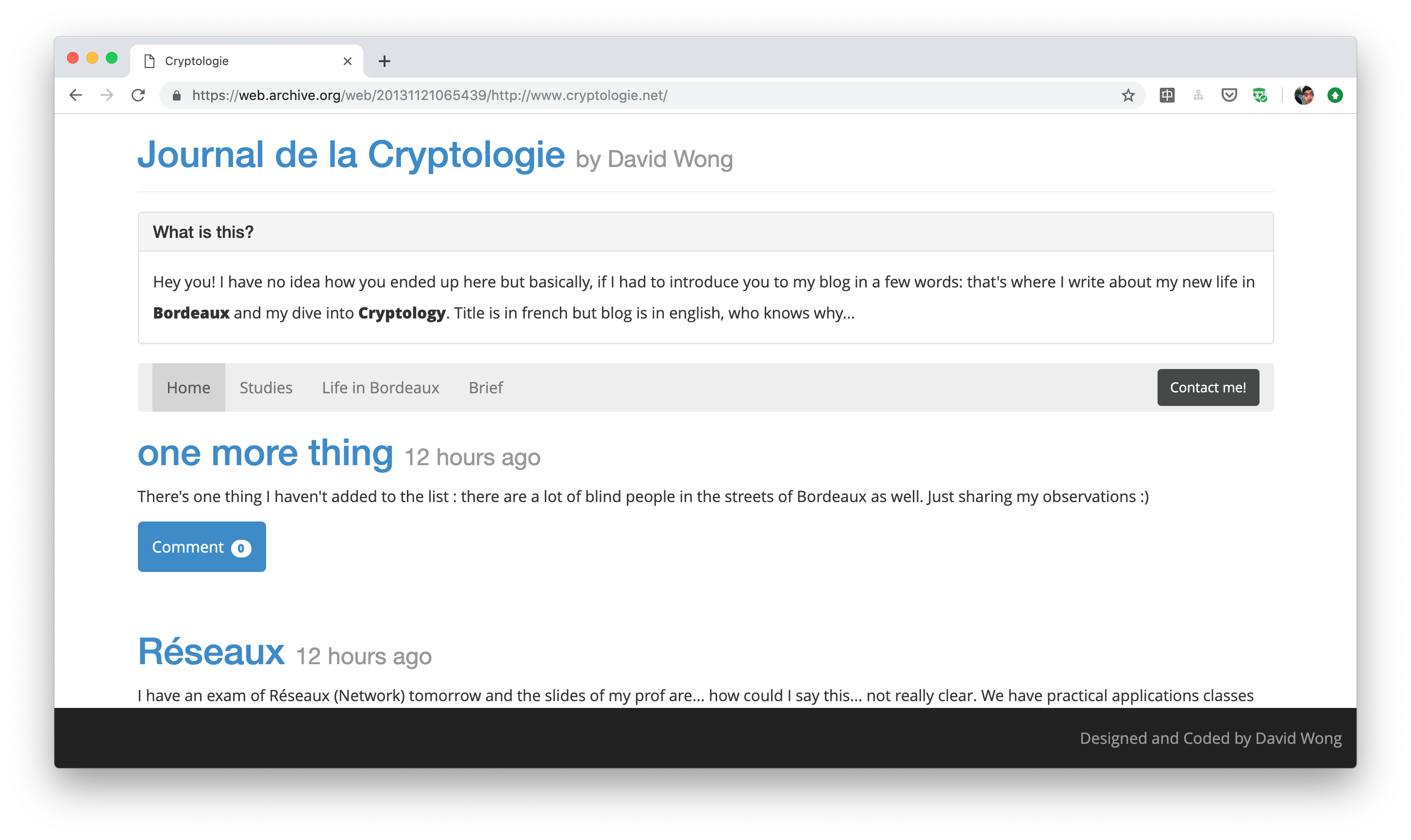Click the Chinese character extension icon
The width and height of the screenshot is (1411, 840).
pos(1167,95)
